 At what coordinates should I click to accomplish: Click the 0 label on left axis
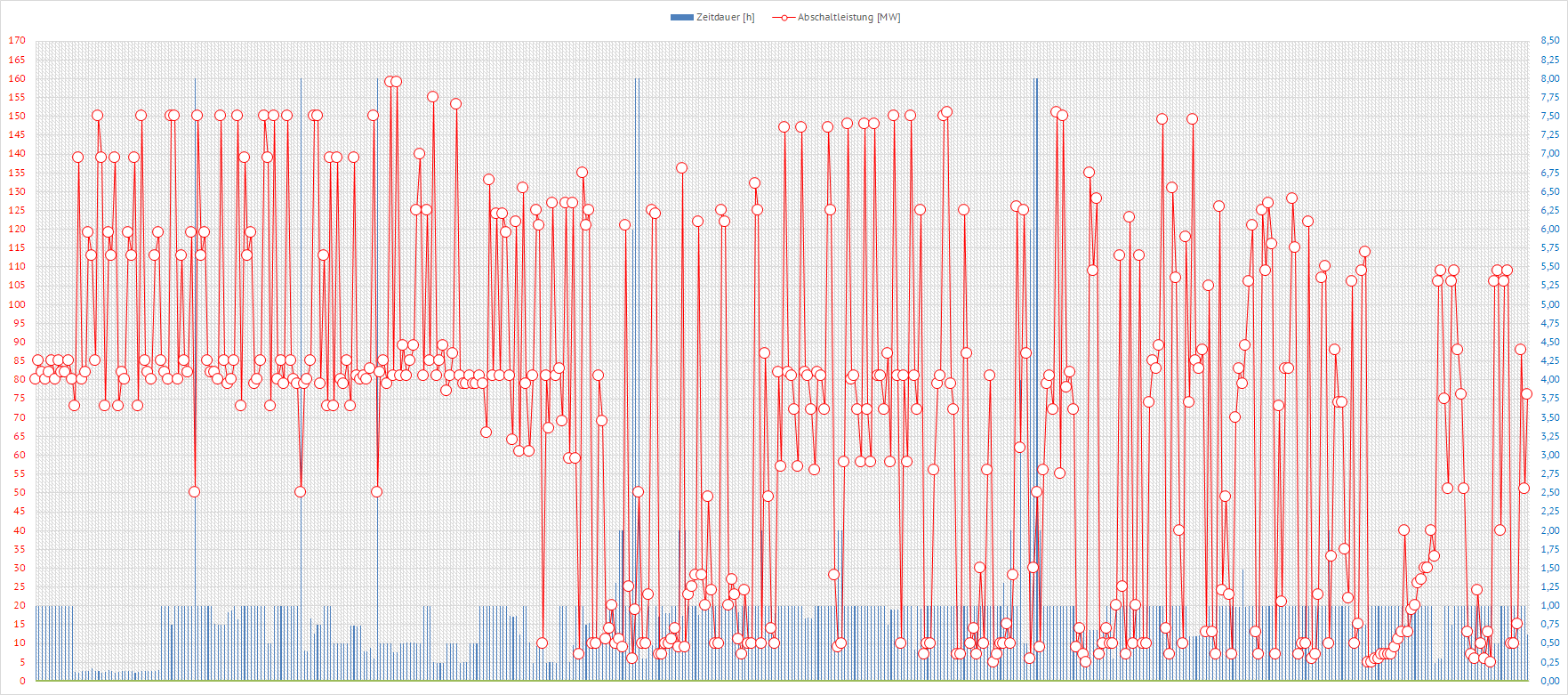22,682
